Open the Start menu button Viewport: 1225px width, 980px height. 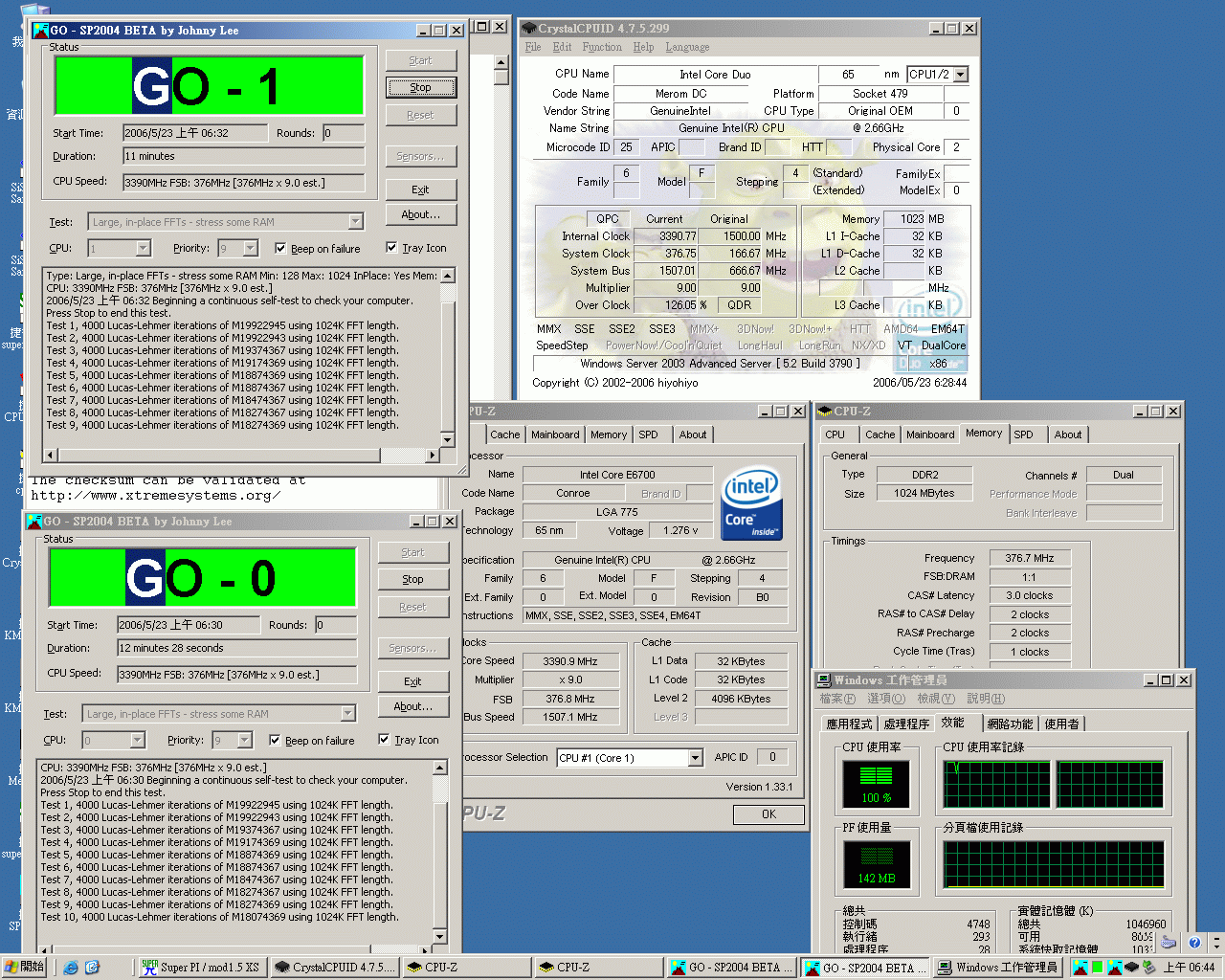point(24,968)
